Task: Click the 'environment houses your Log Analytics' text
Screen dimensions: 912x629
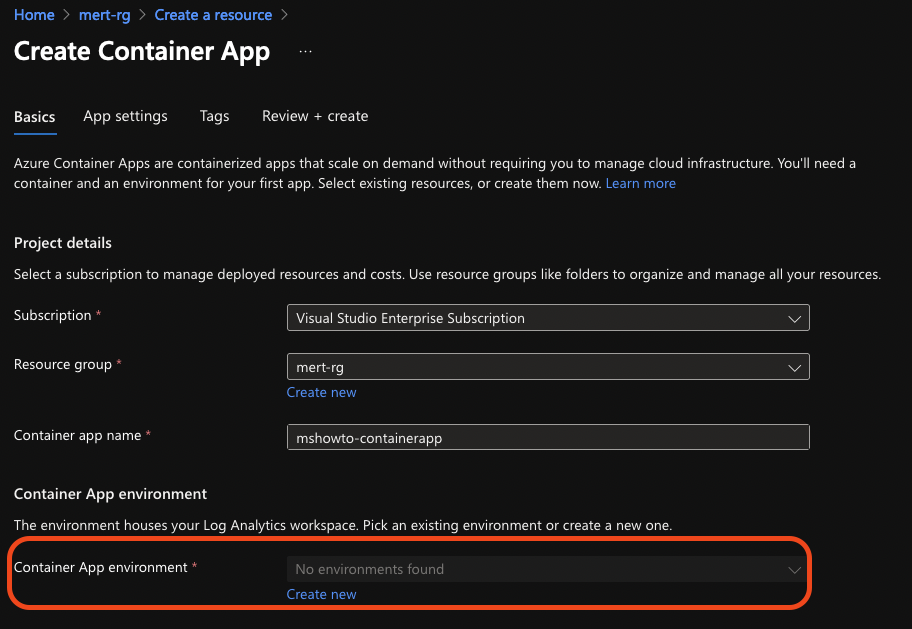Action: pos(343,525)
